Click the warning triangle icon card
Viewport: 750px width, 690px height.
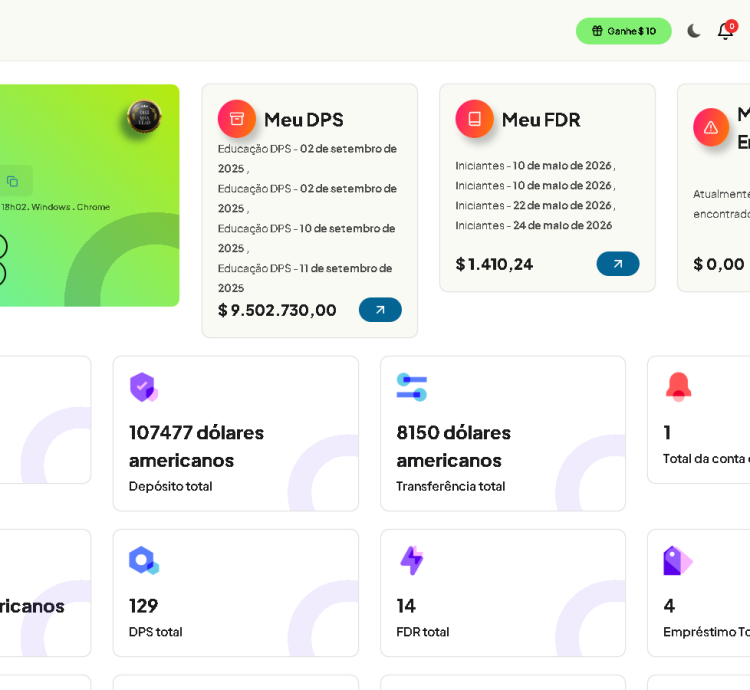711,127
